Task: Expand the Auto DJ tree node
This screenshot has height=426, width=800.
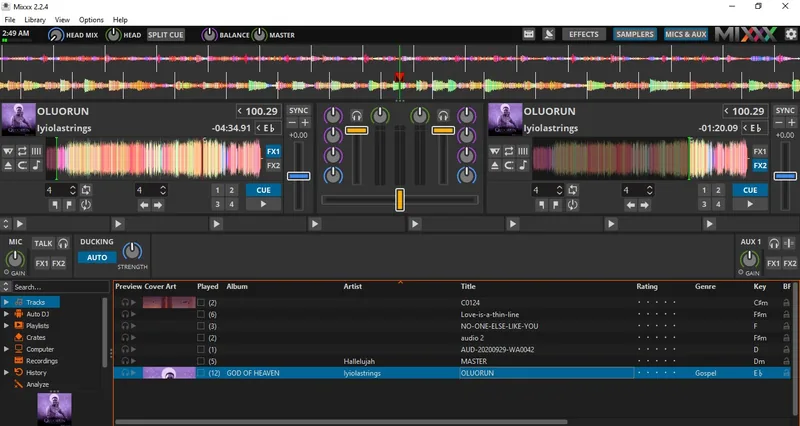Action: [x=6, y=314]
